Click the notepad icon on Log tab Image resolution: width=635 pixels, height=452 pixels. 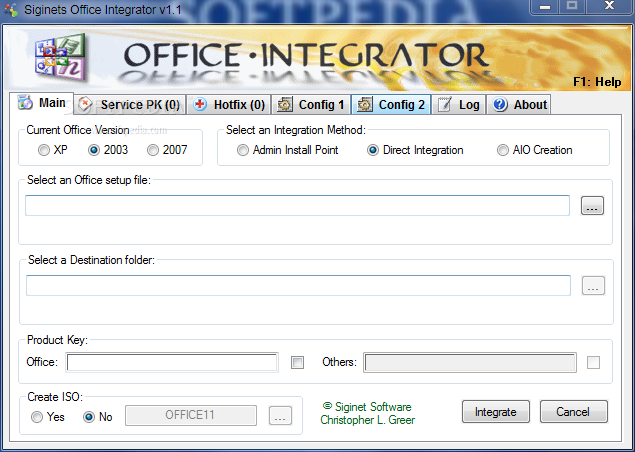coord(445,104)
